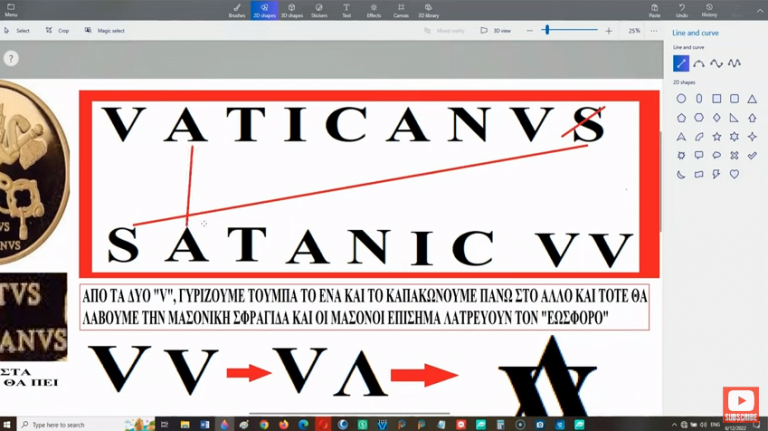The image size is (768, 431).
Task: Click the canvas horizontal scrollbar
Action: click(x=349, y=413)
